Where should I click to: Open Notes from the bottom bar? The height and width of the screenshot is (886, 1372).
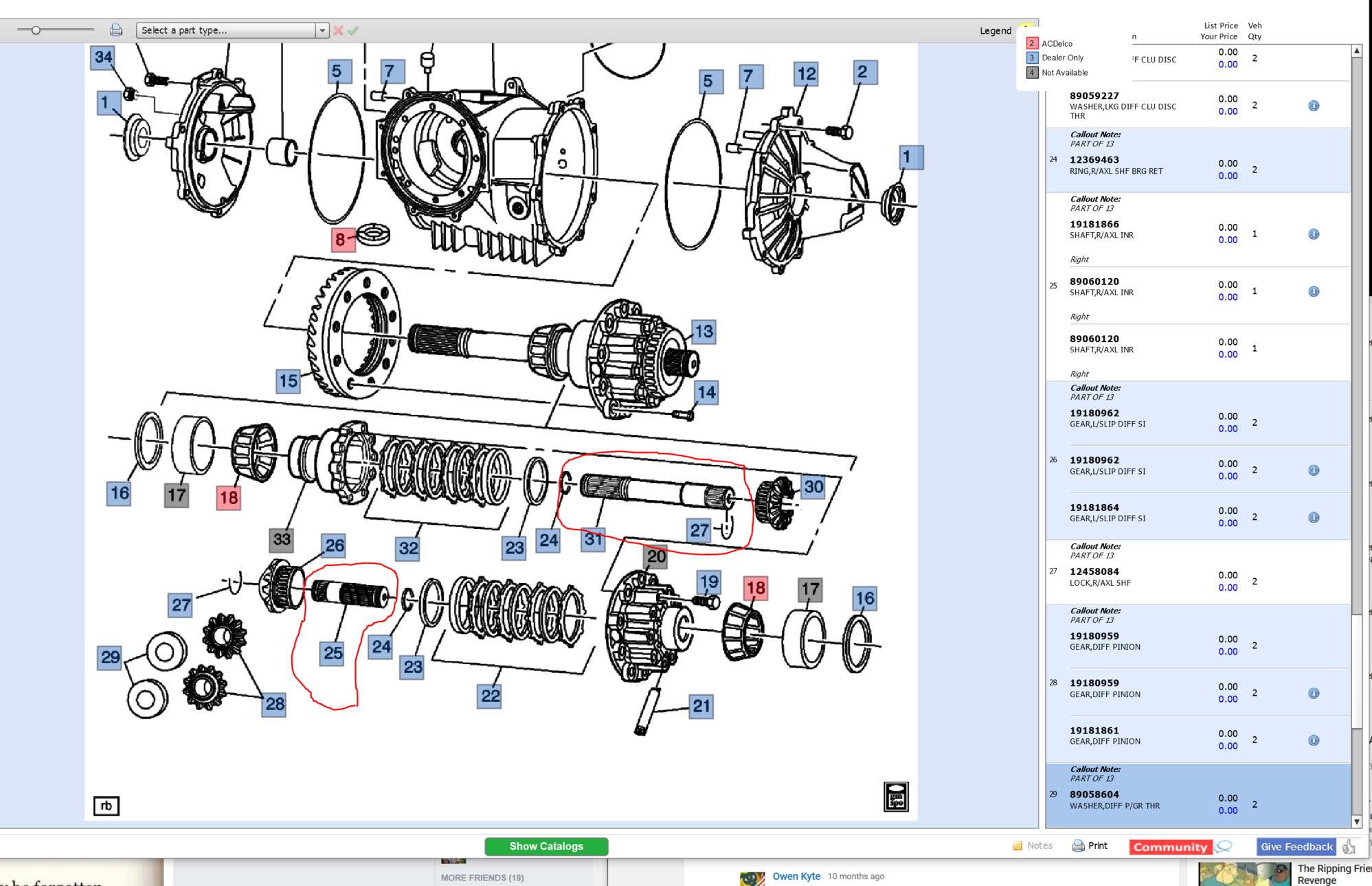(x=1033, y=845)
